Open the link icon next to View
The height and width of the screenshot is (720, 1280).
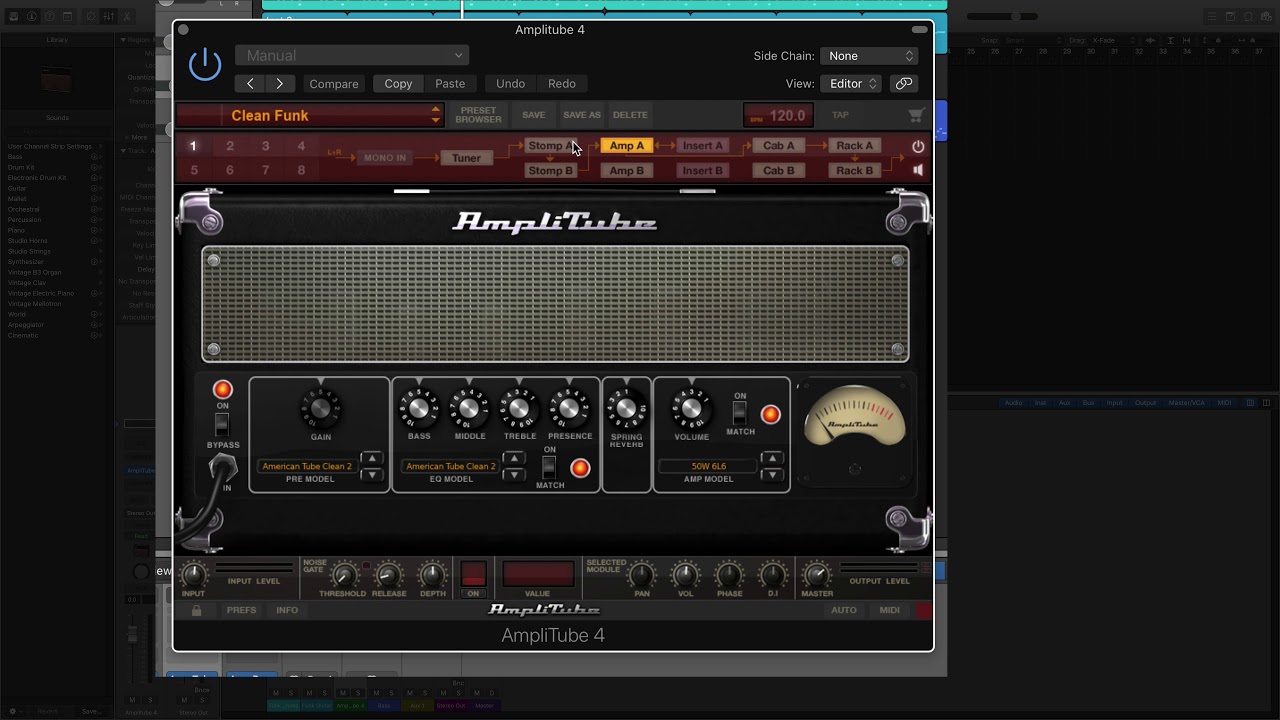pos(903,84)
